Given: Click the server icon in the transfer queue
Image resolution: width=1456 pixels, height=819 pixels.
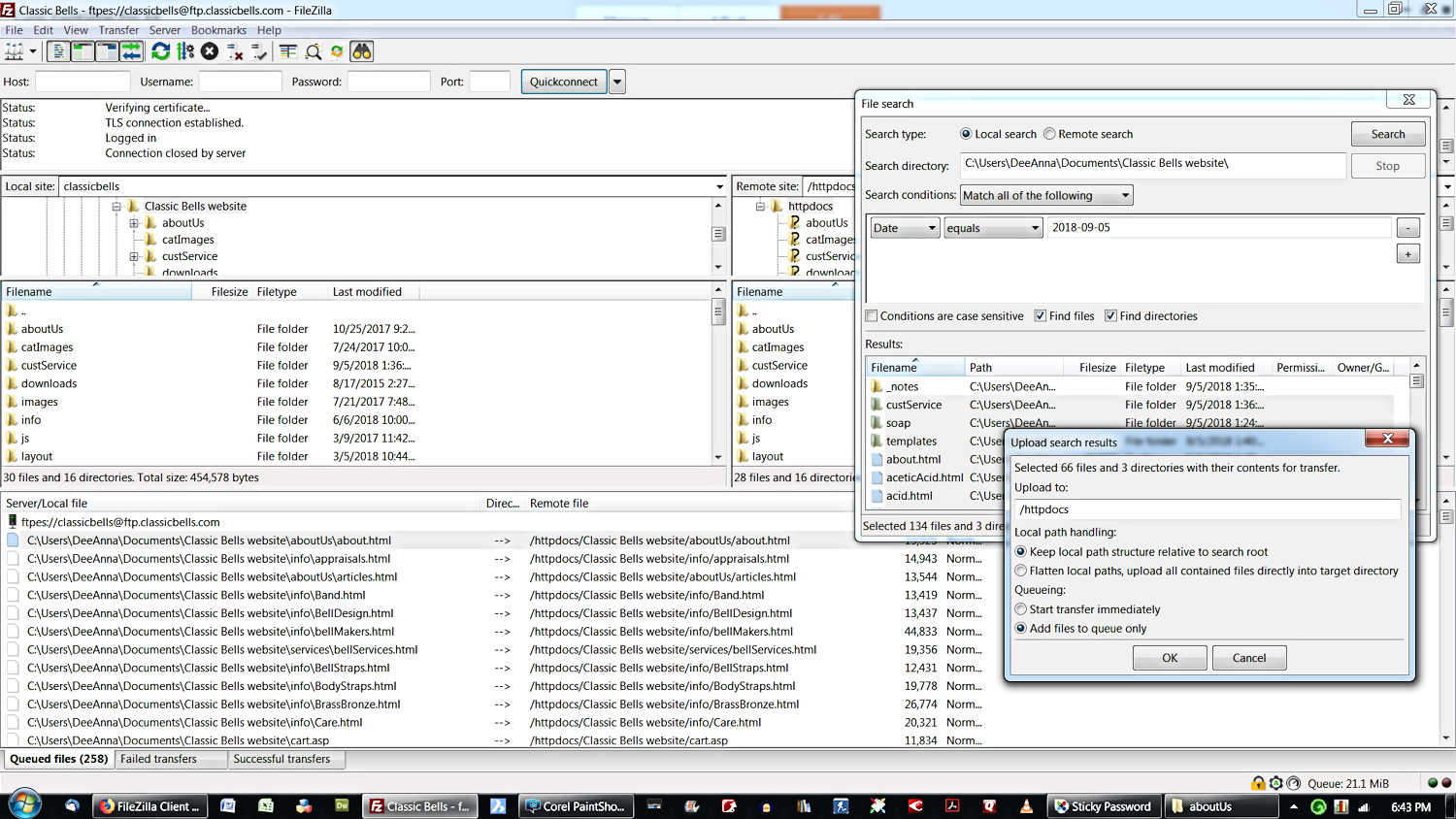Looking at the screenshot, I should click(x=13, y=522).
